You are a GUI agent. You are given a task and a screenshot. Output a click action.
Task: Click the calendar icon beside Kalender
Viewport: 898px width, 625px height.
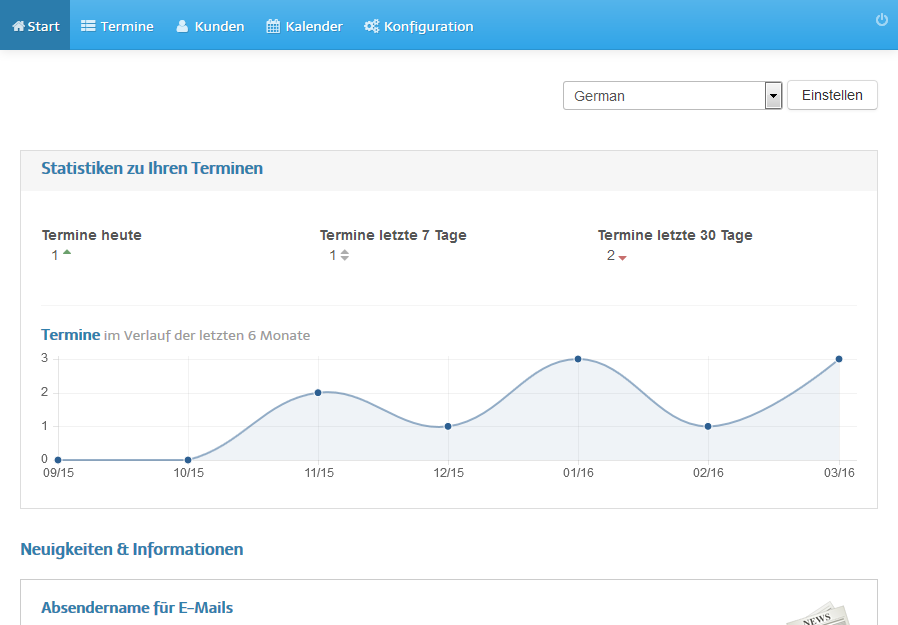click(x=273, y=26)
